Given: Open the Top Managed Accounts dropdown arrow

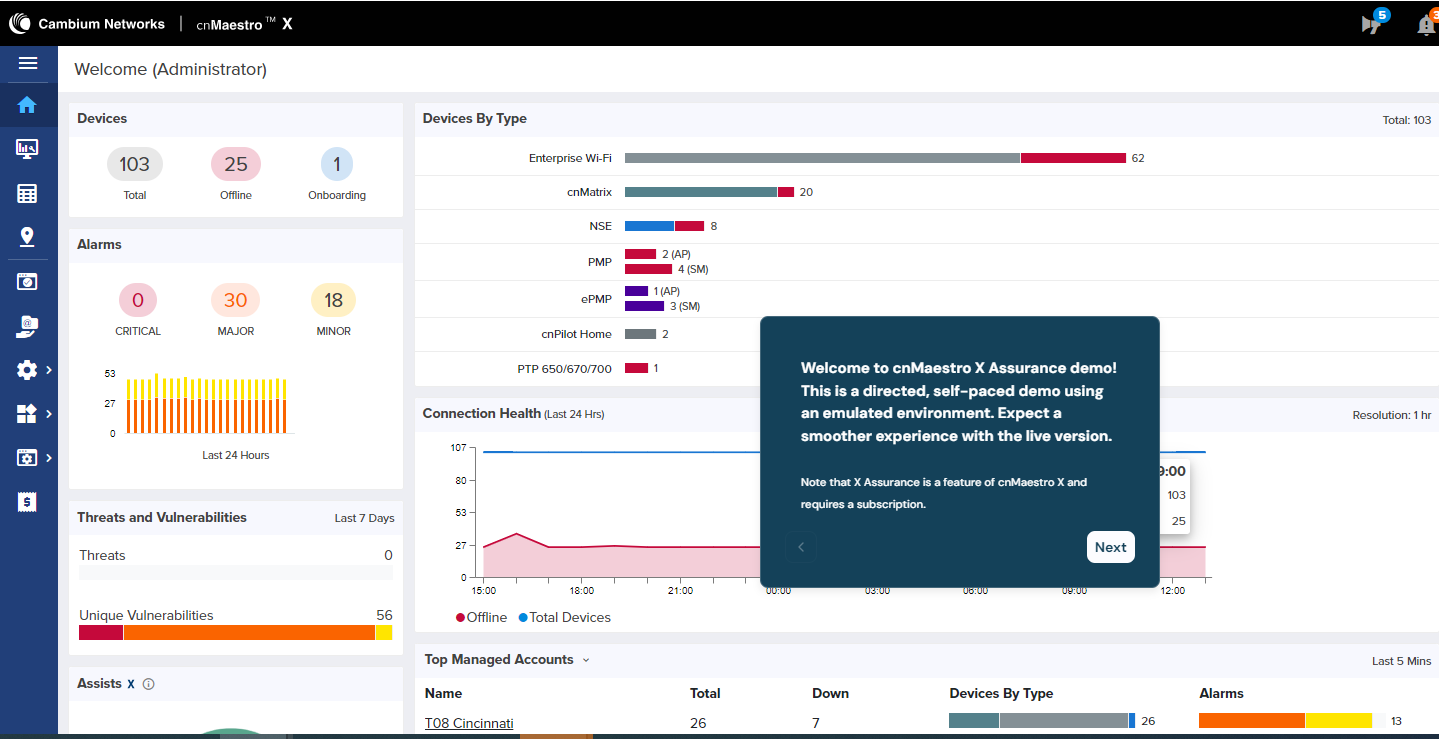Looking at the screenshot, I should (586, 660).
